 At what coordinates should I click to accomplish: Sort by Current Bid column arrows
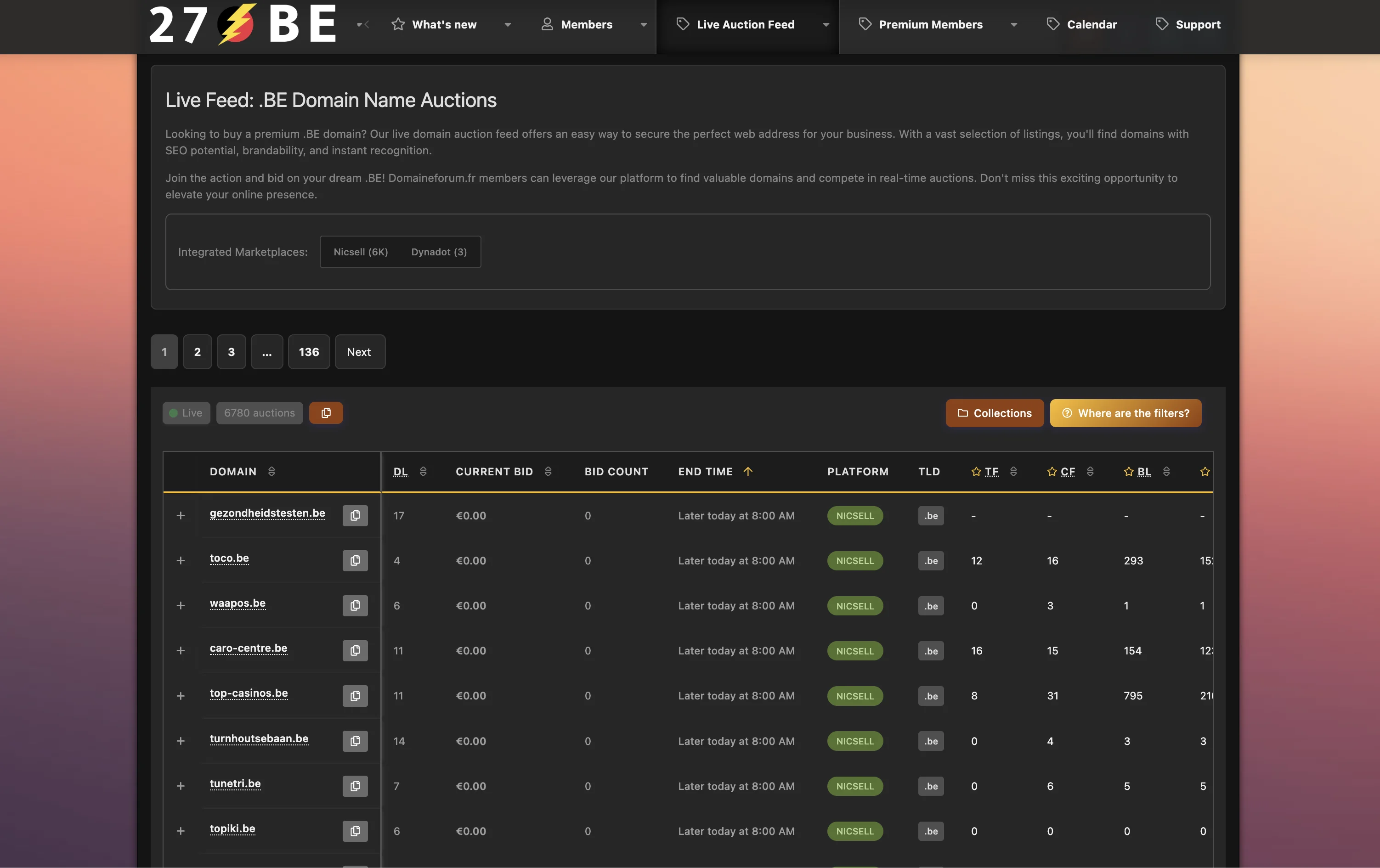click(x=548, y=472)
